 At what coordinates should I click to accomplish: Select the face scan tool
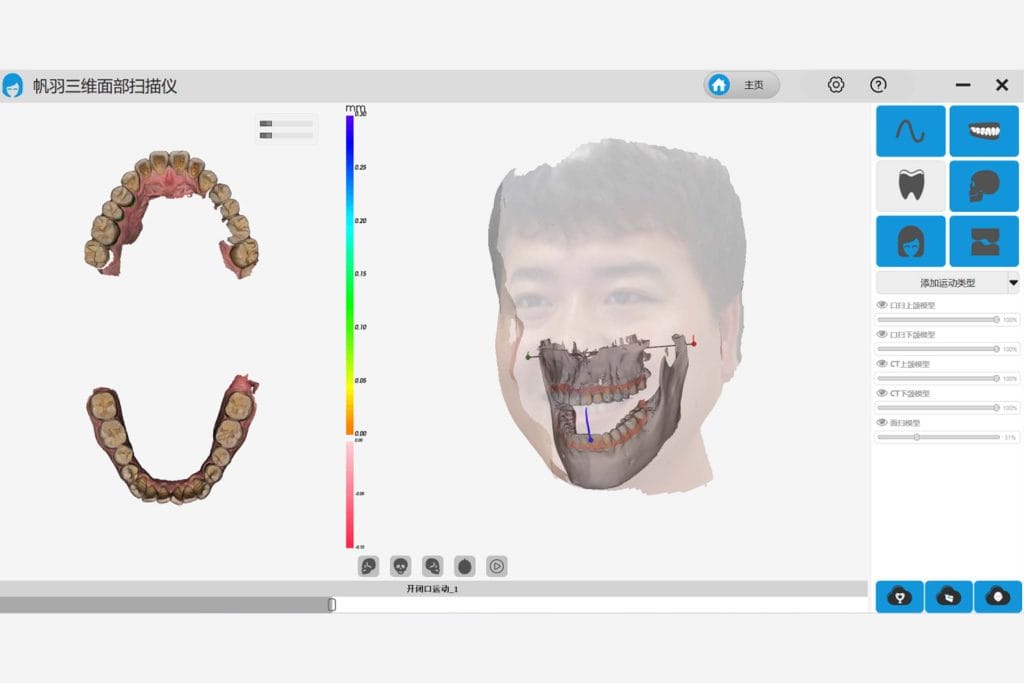coord(910,240)
